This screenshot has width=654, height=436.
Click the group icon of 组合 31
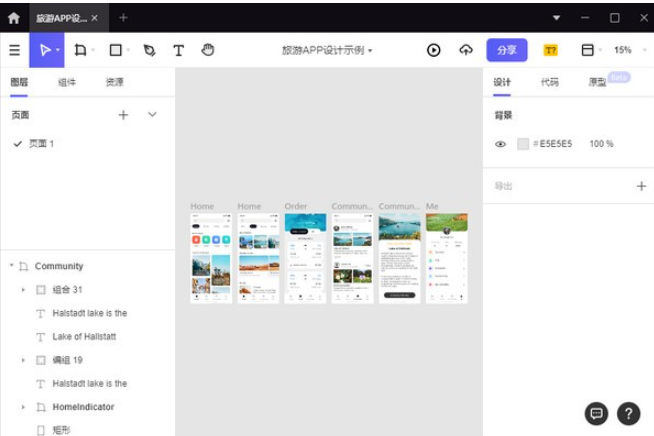coord(41,290)
